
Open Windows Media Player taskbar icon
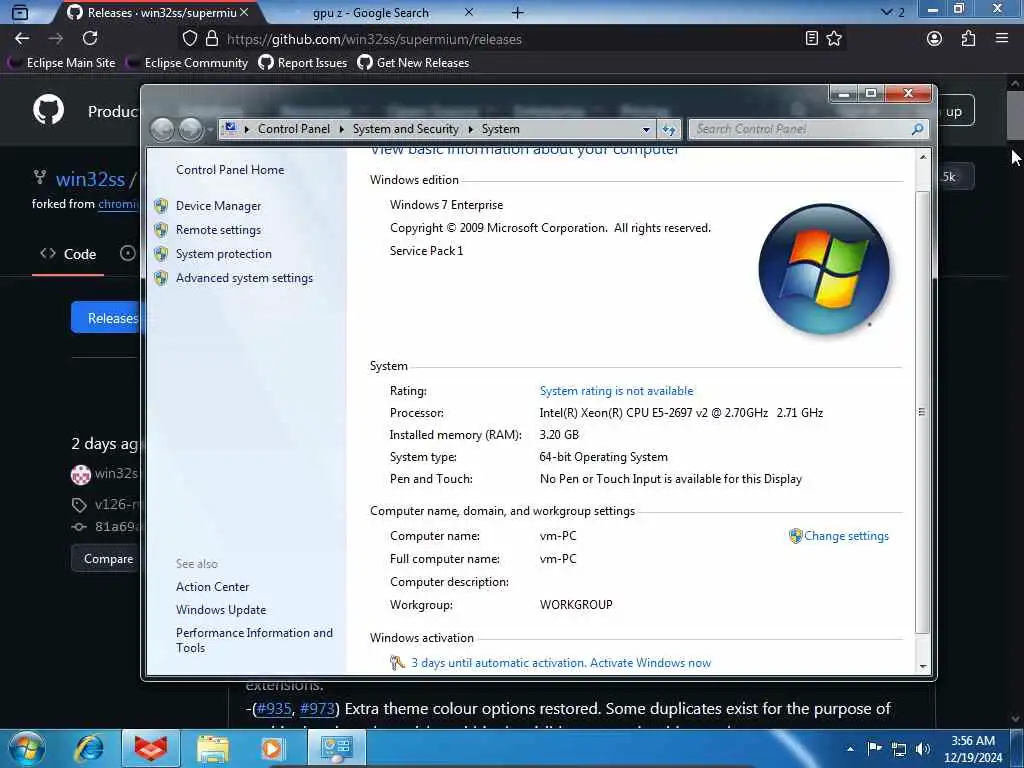point(272,749)
